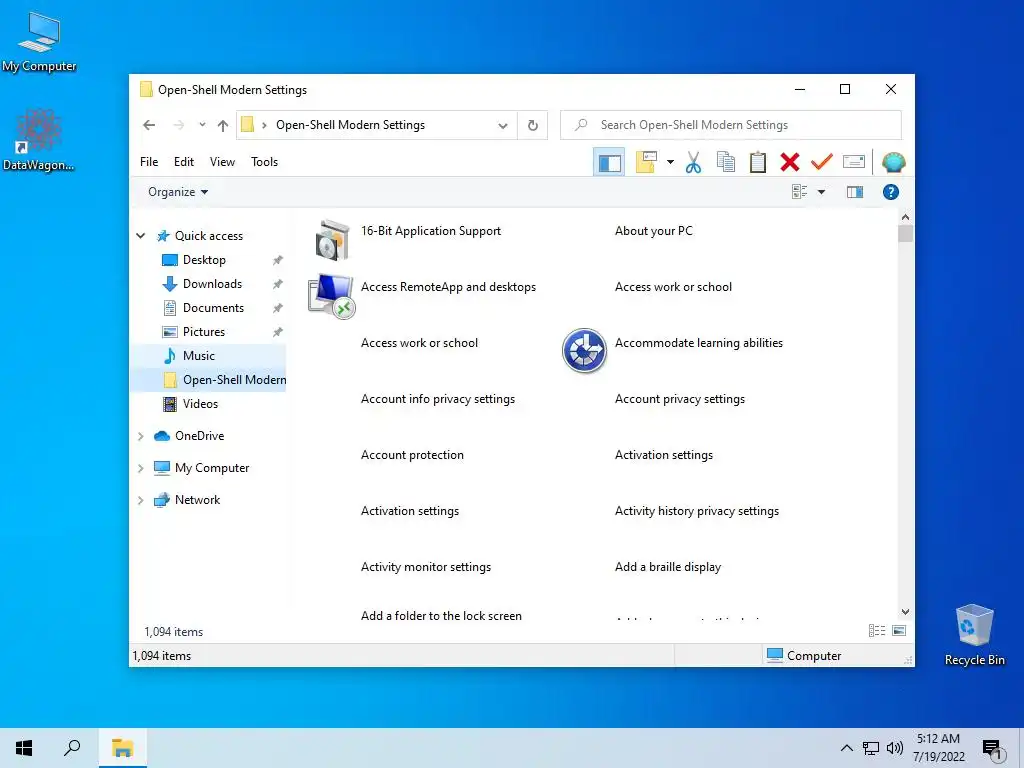1024x768 pixels.
Task: Open the view options dropdown arrow
Action: pyautogui.click(x=822, y=192)
